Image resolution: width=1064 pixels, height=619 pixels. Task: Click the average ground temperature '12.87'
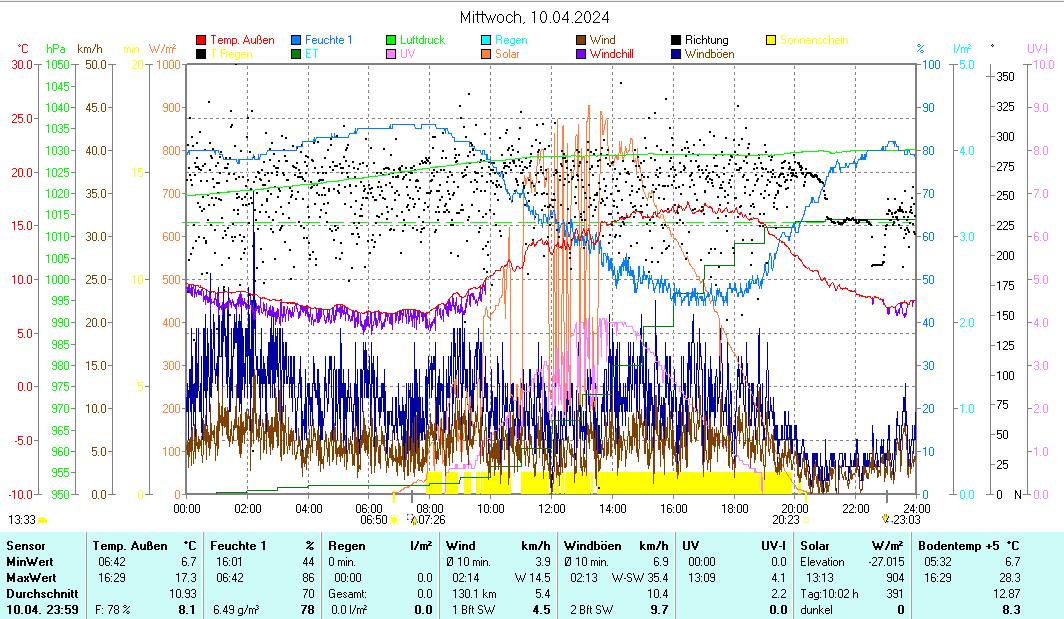[1006, 594]
